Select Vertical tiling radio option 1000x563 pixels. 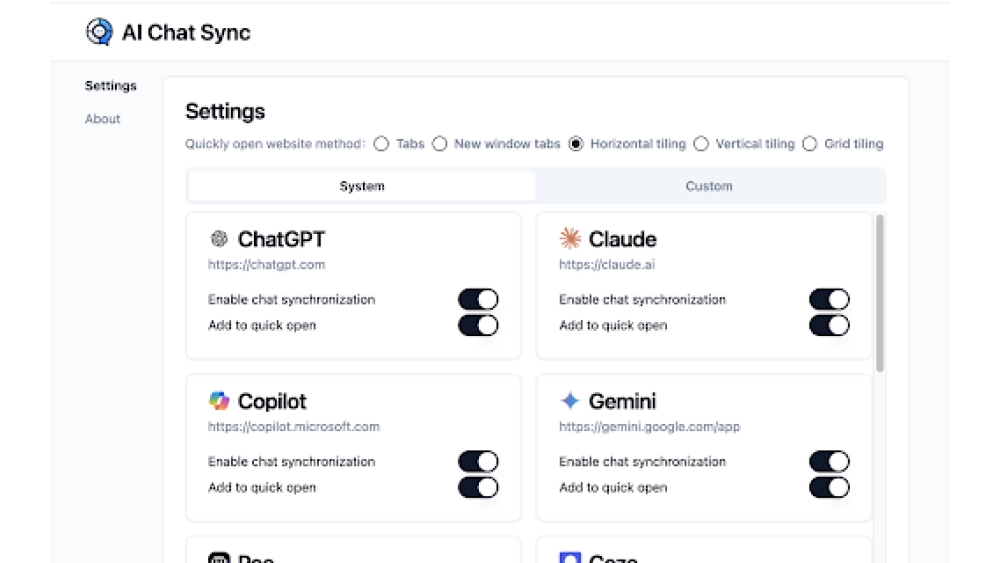click(x=701, y=144)
